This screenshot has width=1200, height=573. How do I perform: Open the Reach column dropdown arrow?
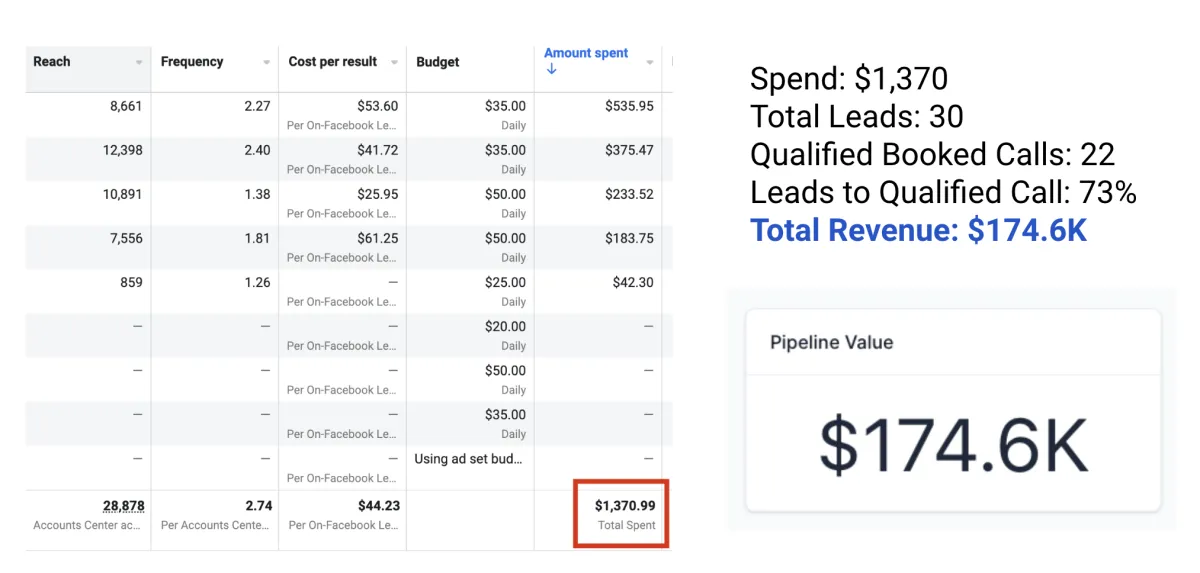(139, 62)
